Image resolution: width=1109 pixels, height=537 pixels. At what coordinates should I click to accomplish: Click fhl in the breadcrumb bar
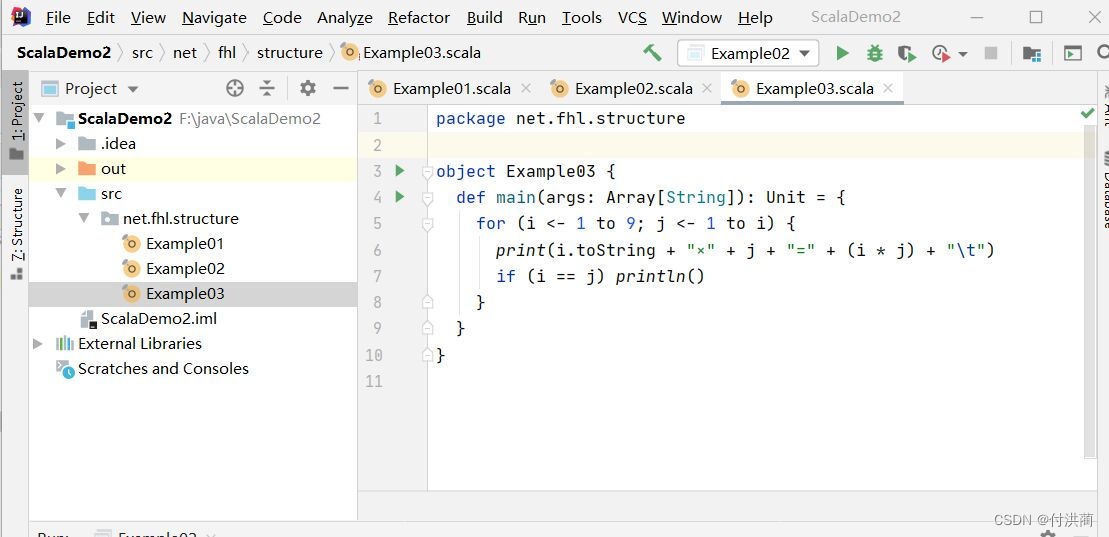[227, 53]
